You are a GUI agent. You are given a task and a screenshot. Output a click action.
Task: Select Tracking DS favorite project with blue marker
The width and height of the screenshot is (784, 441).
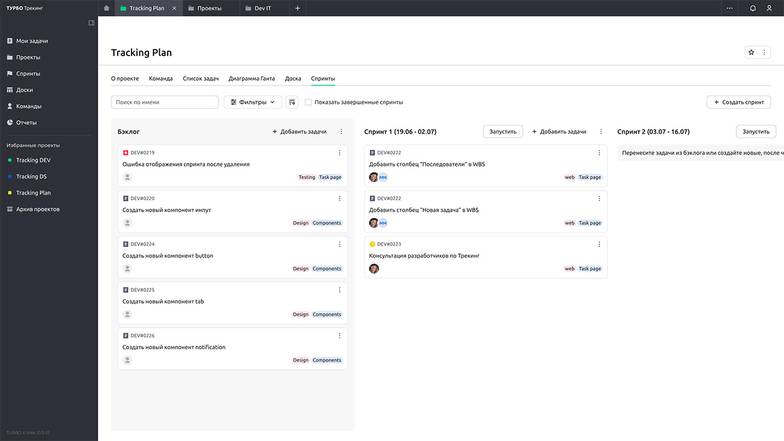tap(32, 176)
